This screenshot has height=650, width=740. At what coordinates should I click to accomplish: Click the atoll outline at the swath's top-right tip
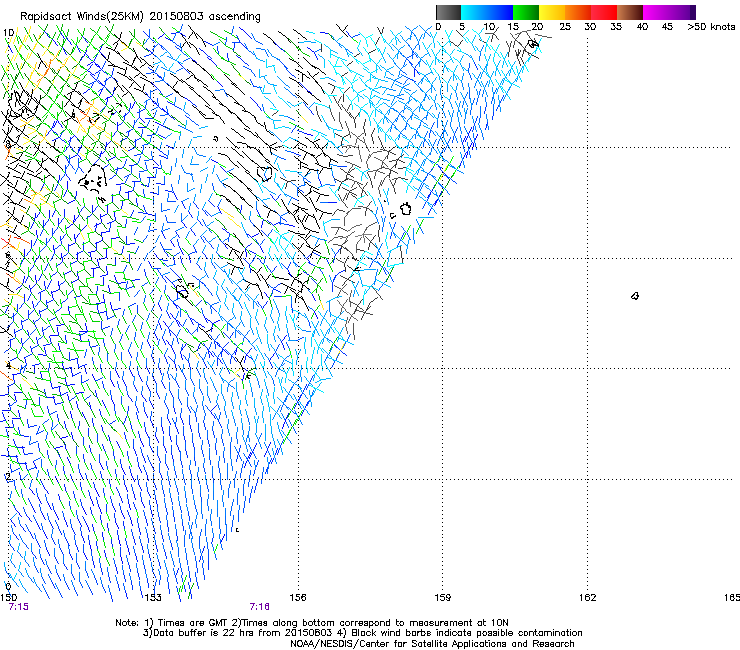coord(533,44)
